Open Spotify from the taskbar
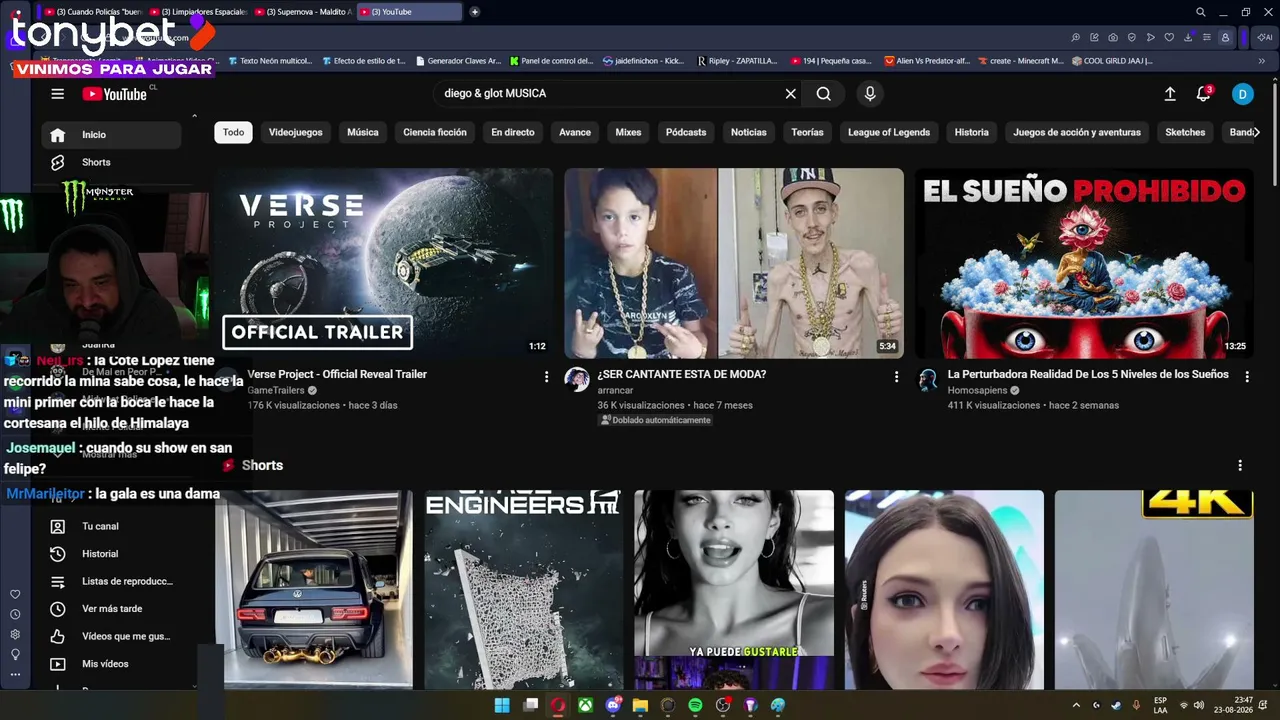 695,706
